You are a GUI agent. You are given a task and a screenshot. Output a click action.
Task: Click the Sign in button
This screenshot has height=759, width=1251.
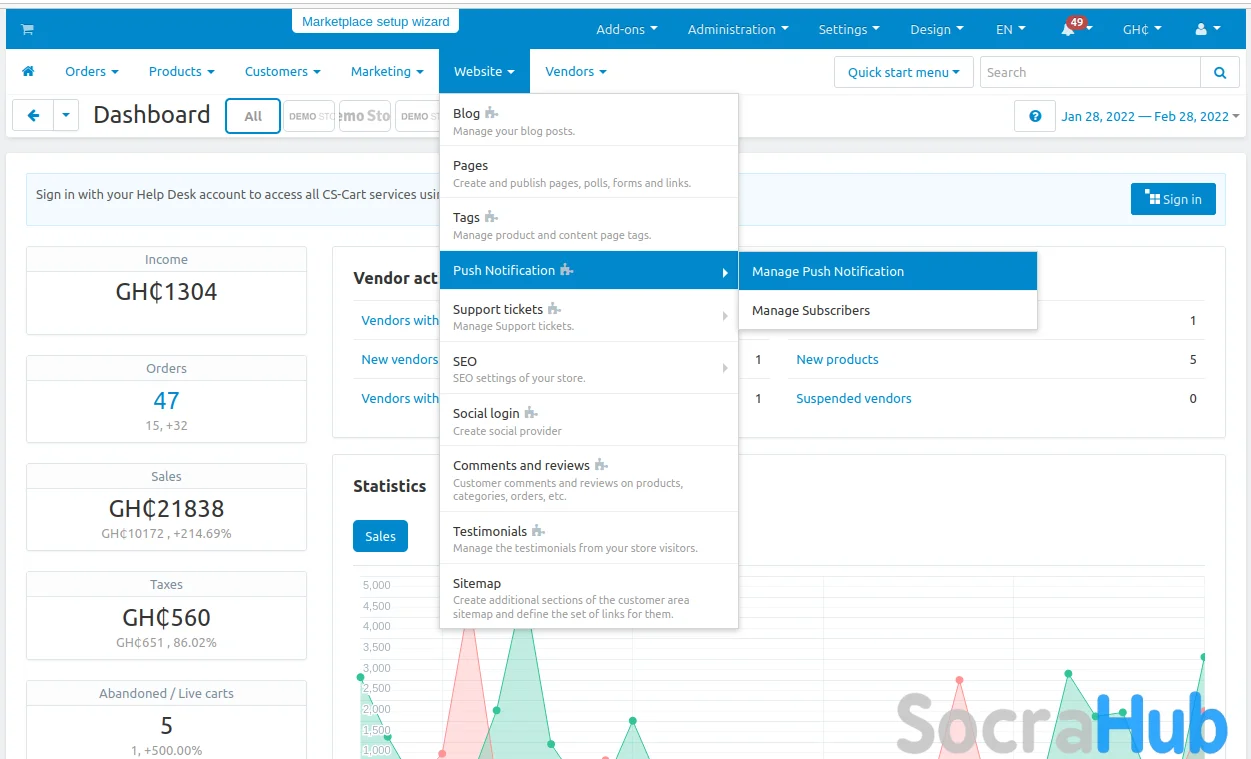[1173, 199]
